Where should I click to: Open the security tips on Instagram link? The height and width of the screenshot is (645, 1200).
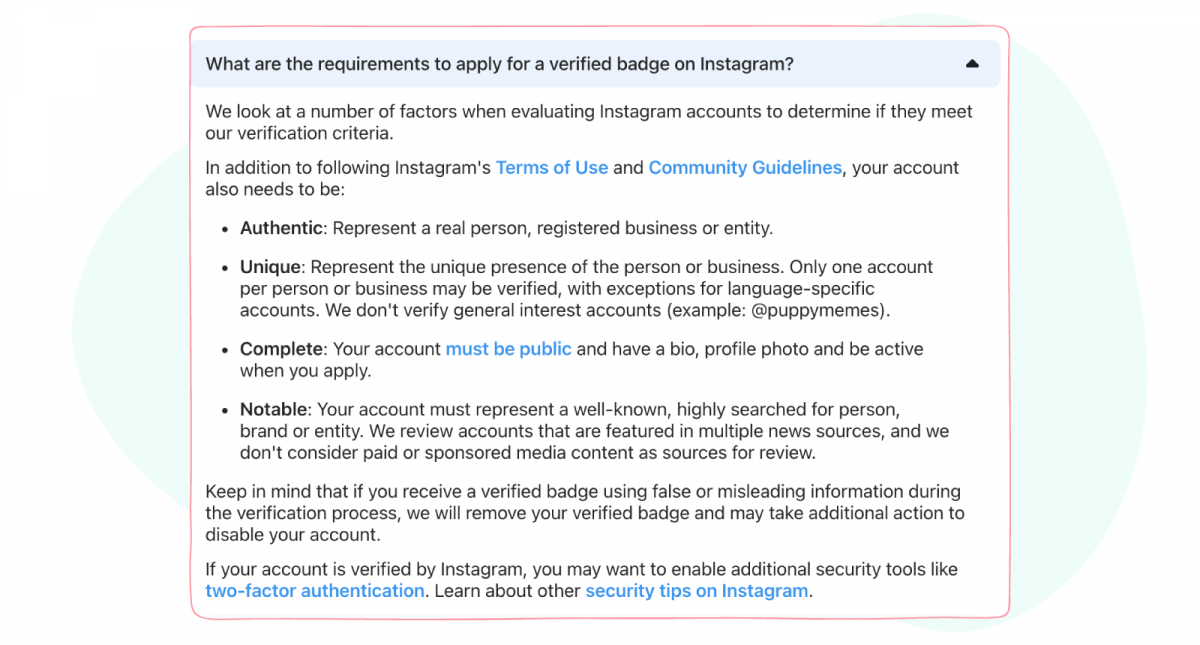coord(696,591)
